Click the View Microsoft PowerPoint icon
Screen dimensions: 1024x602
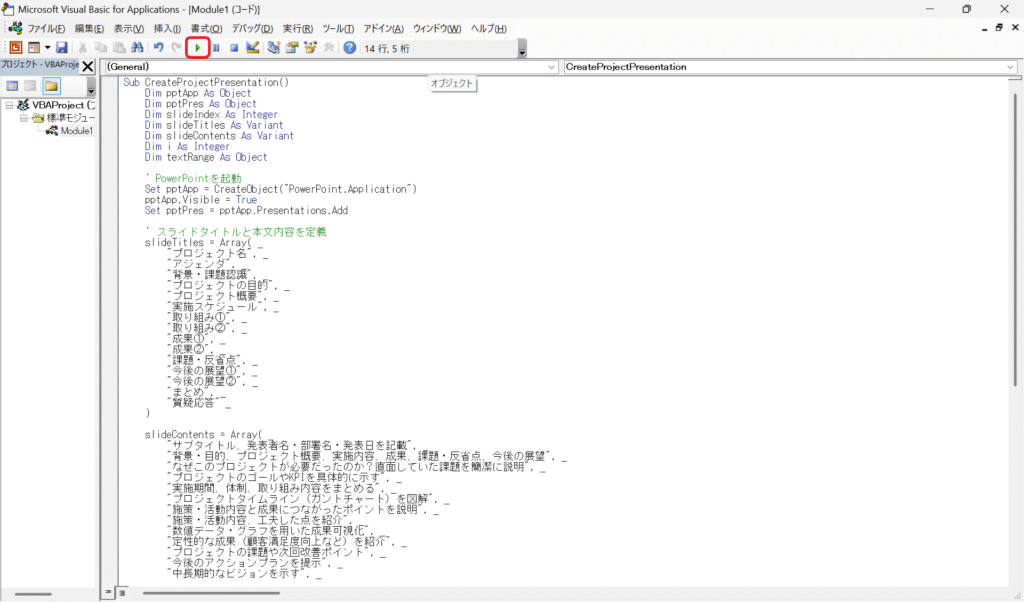click(16, 48)
